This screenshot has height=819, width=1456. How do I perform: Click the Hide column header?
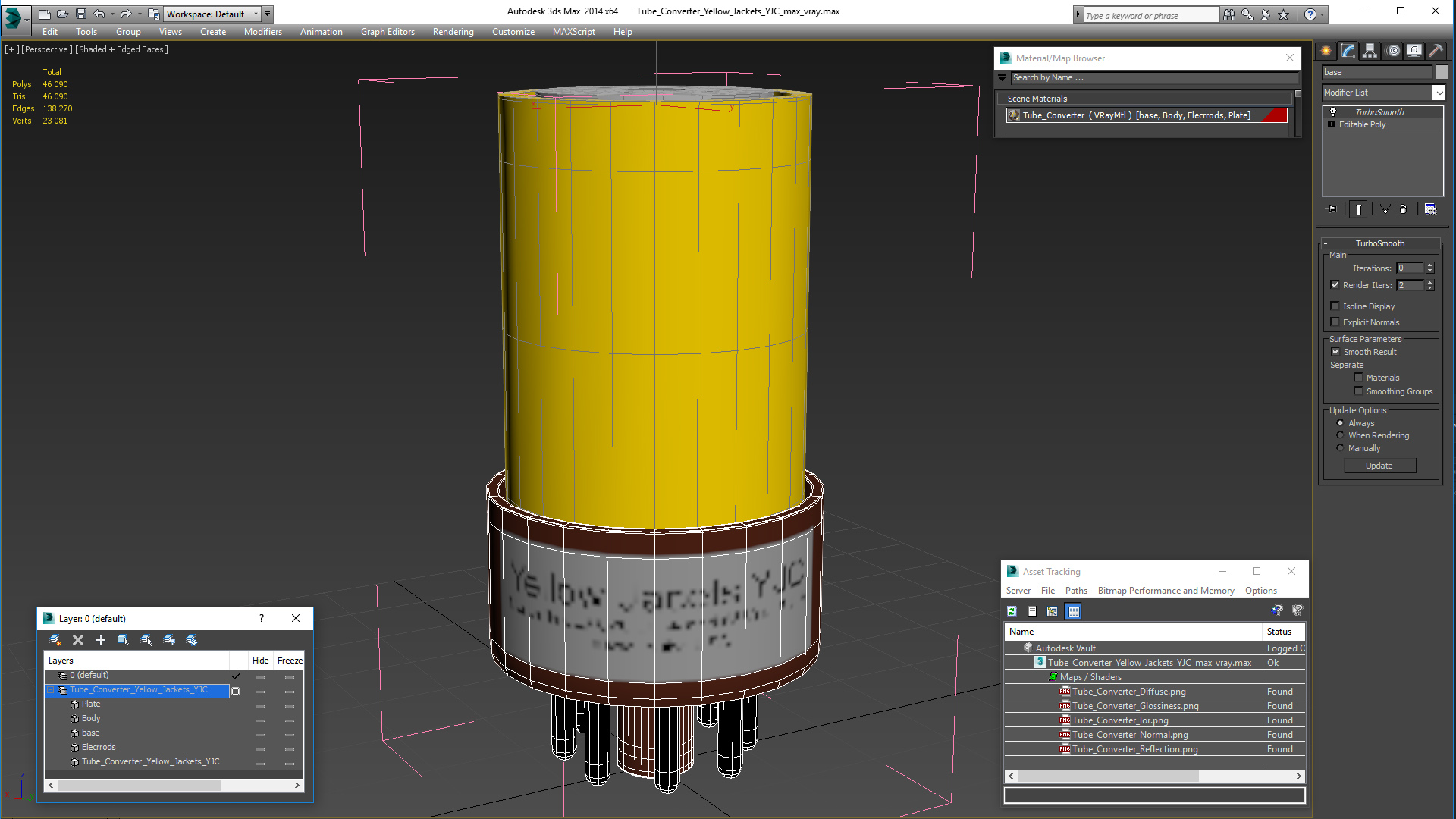tap(260, 661)
